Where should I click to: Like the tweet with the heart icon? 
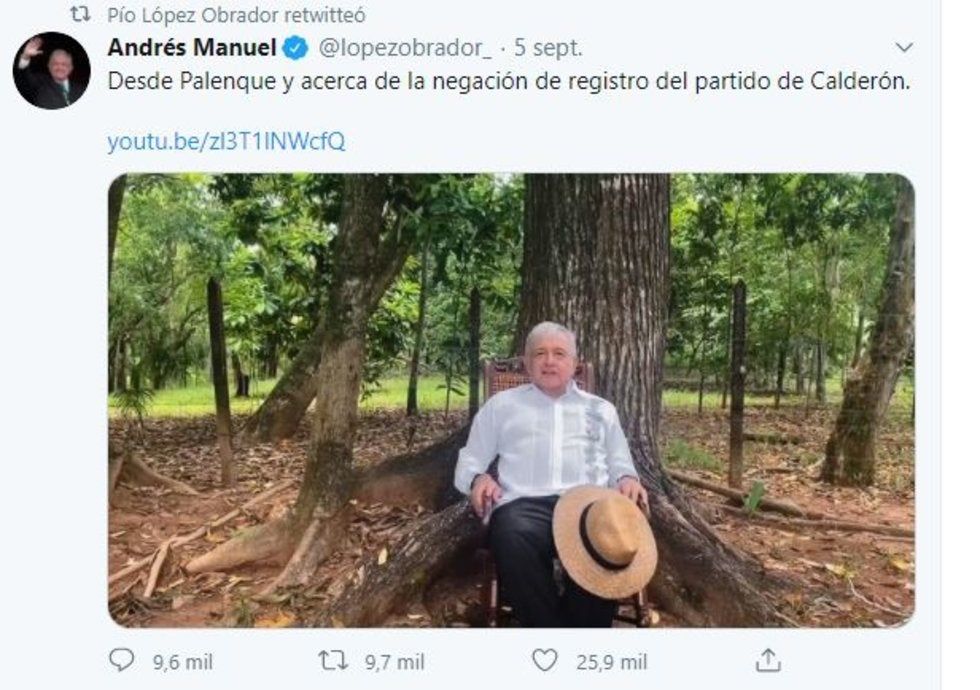544,660
